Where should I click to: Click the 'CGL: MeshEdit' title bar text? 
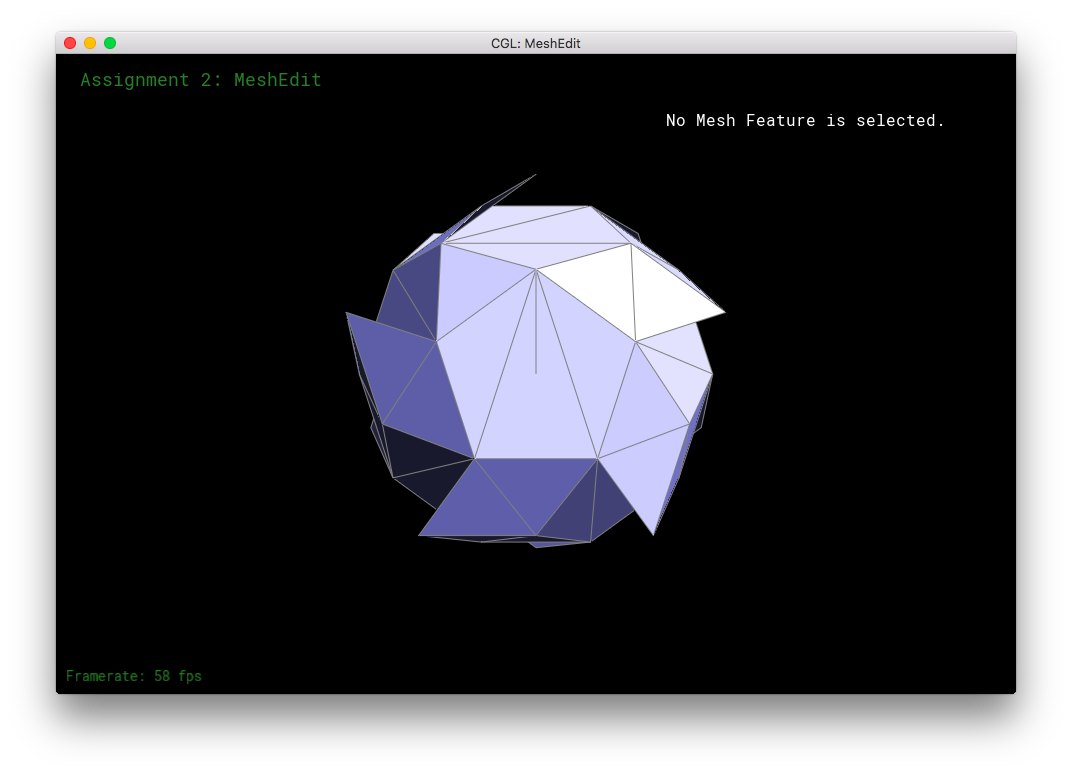point(535,43)
